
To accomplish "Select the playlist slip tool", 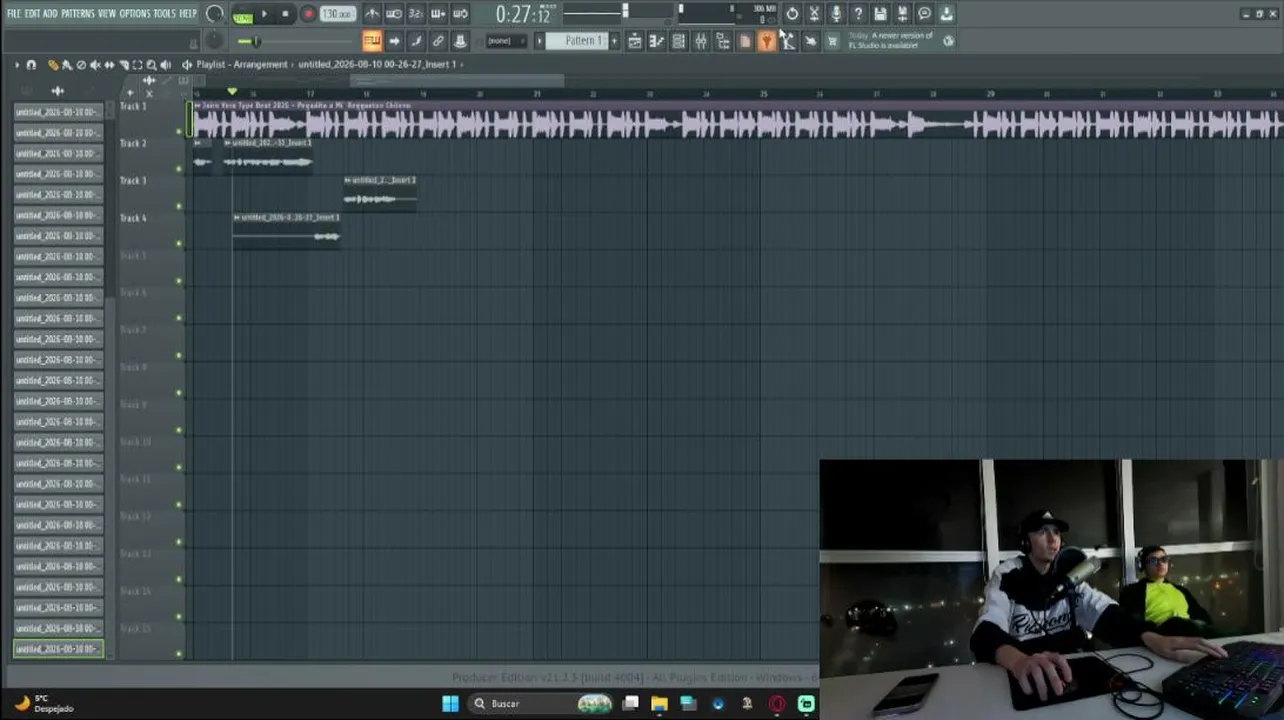I will (109, 65).
